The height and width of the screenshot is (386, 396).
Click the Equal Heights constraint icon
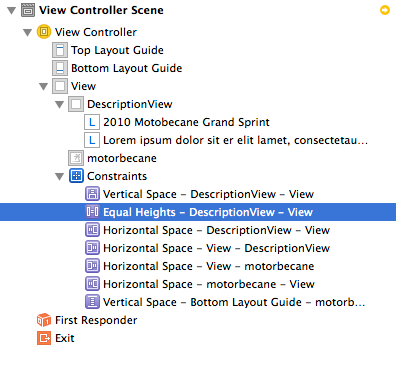92,212
